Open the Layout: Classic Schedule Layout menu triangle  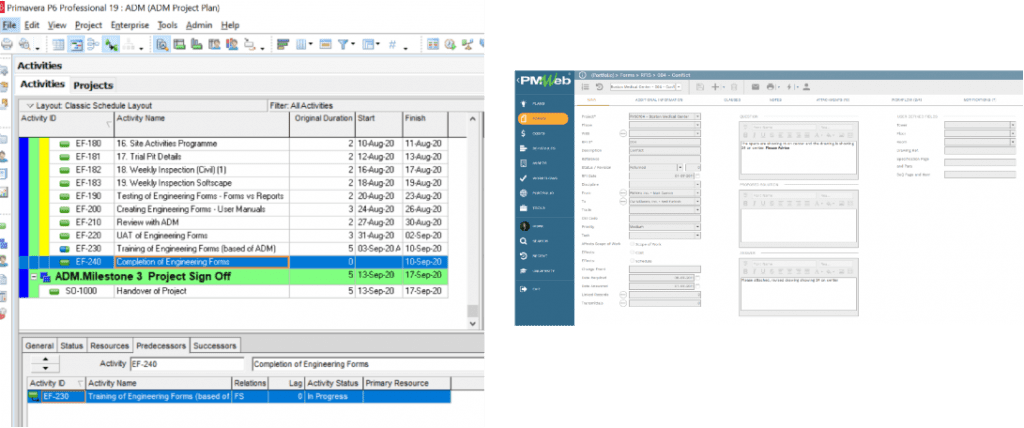29,106
